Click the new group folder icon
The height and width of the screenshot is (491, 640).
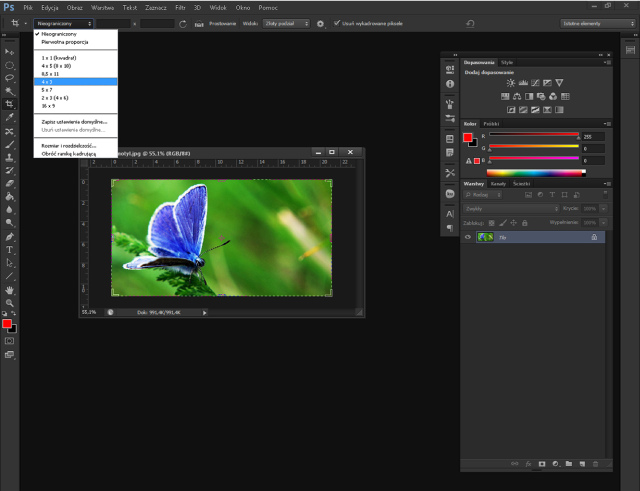[x=569, y=464]
